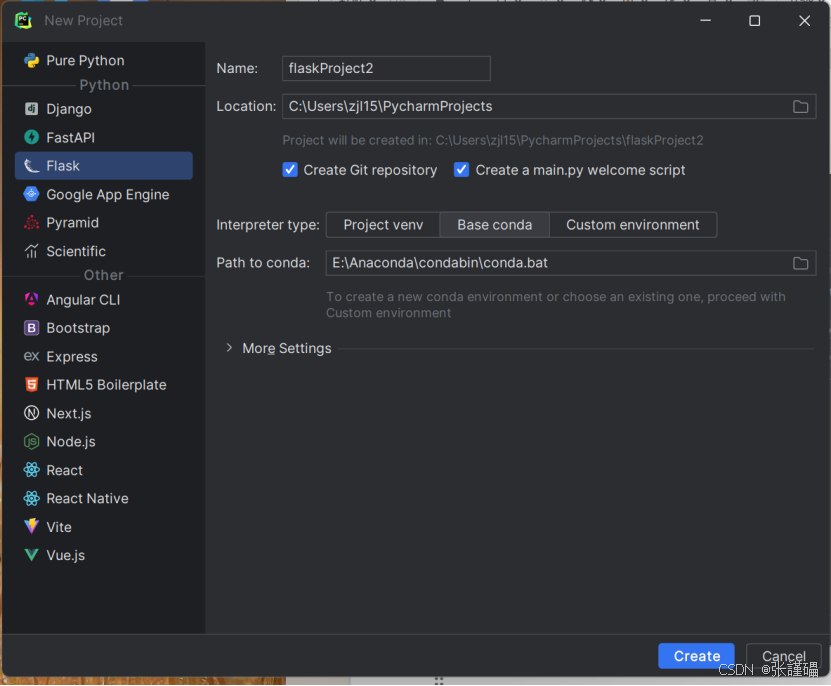
Task: Select Bootstrap label
Action: pyautogui.click(x=78, y=328)
